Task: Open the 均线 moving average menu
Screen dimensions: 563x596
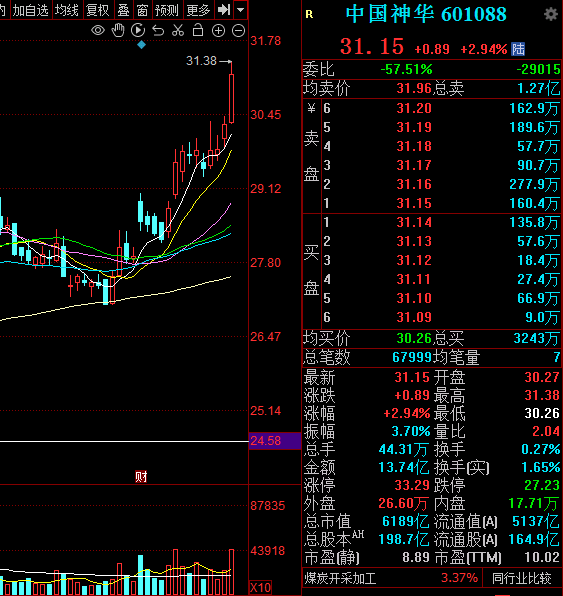Action: pyautogui.click(x=67, y=10)
